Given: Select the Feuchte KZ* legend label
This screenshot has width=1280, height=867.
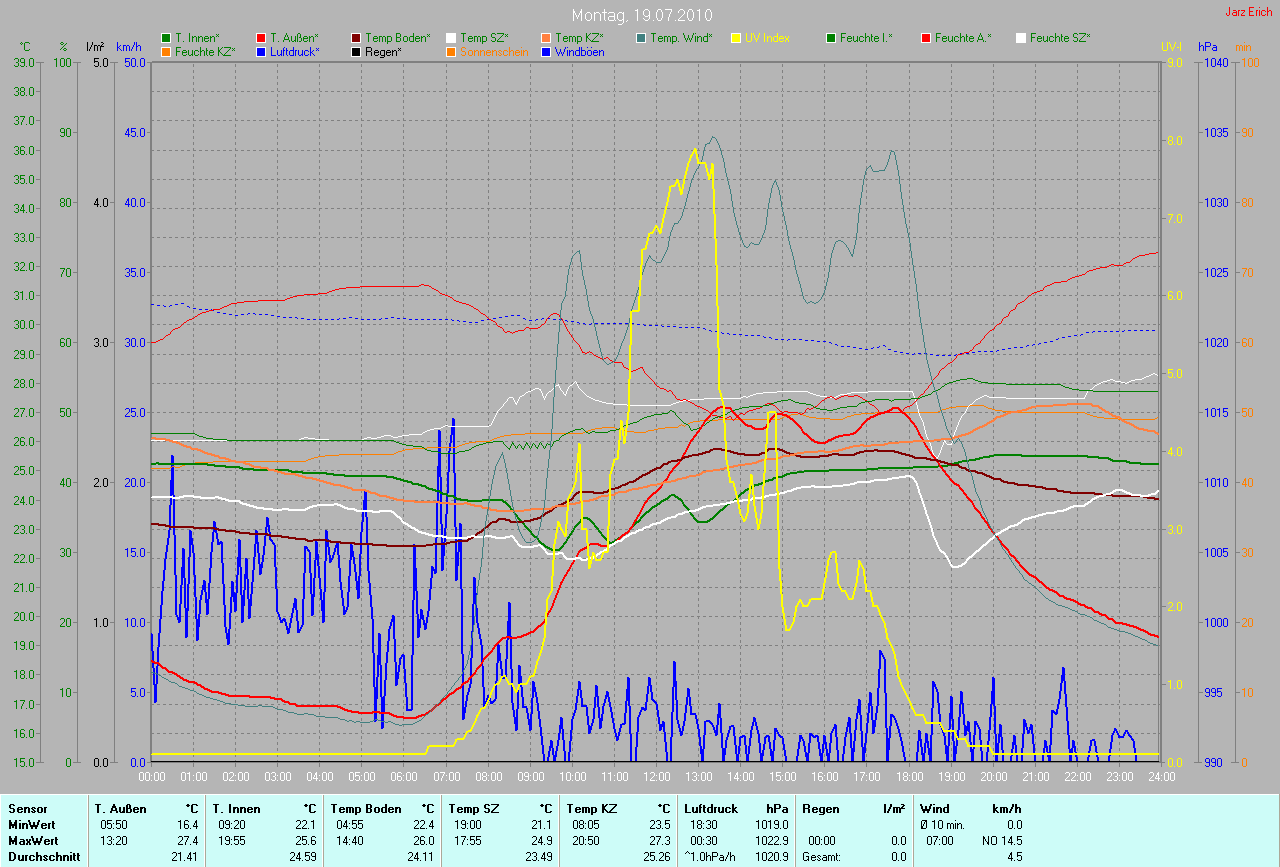Looking at the screenshot, I should [x=205, y=51].
